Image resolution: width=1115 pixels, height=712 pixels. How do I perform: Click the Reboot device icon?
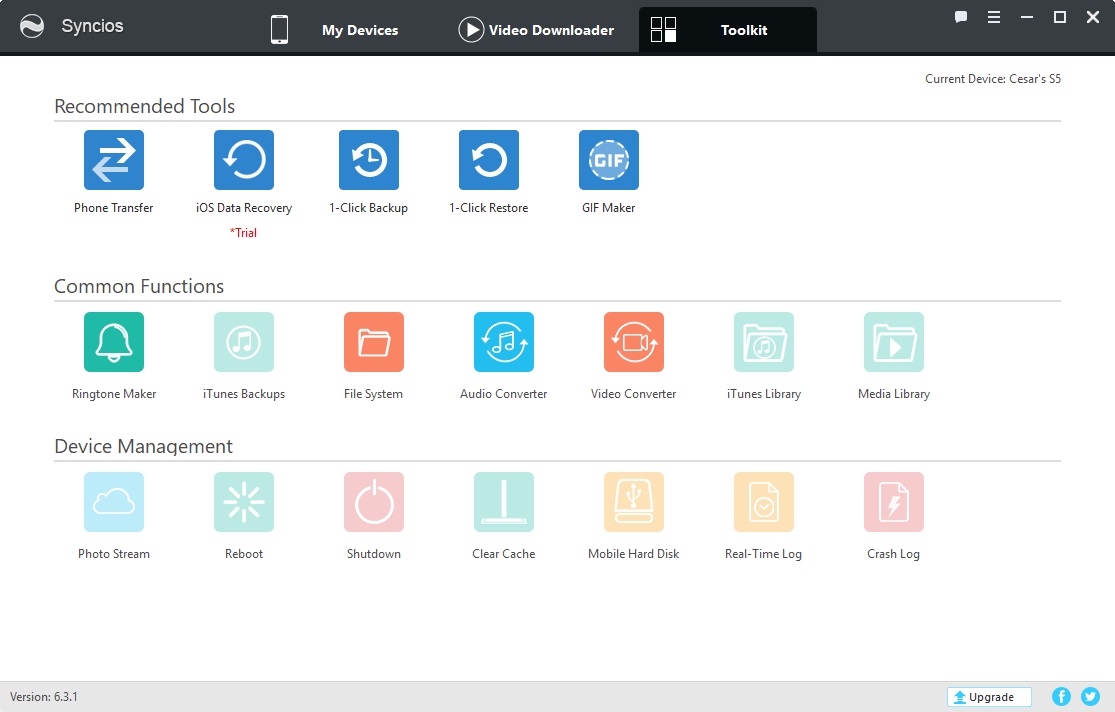tap(244, 502)
